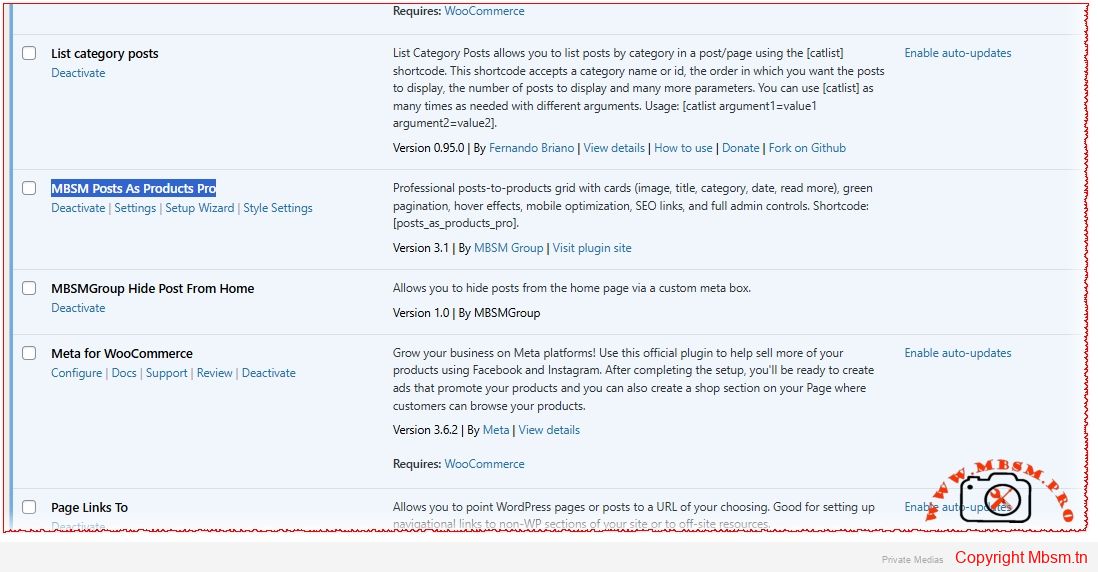Tick the List category posts checkbox
The height and width of the screenshot is (572, 1098).
[29, 53]
